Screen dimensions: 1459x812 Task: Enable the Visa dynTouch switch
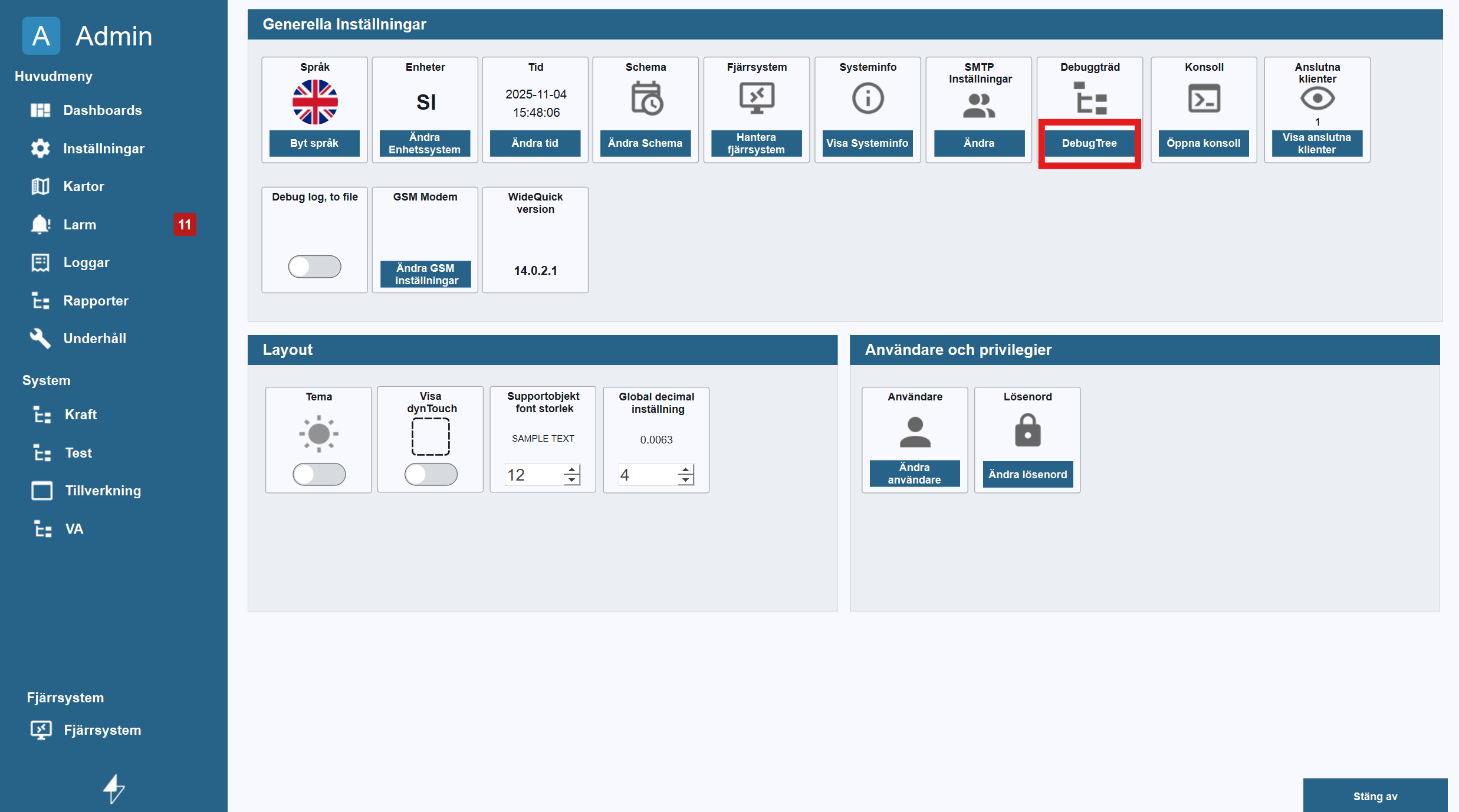[x=431, y=474]
